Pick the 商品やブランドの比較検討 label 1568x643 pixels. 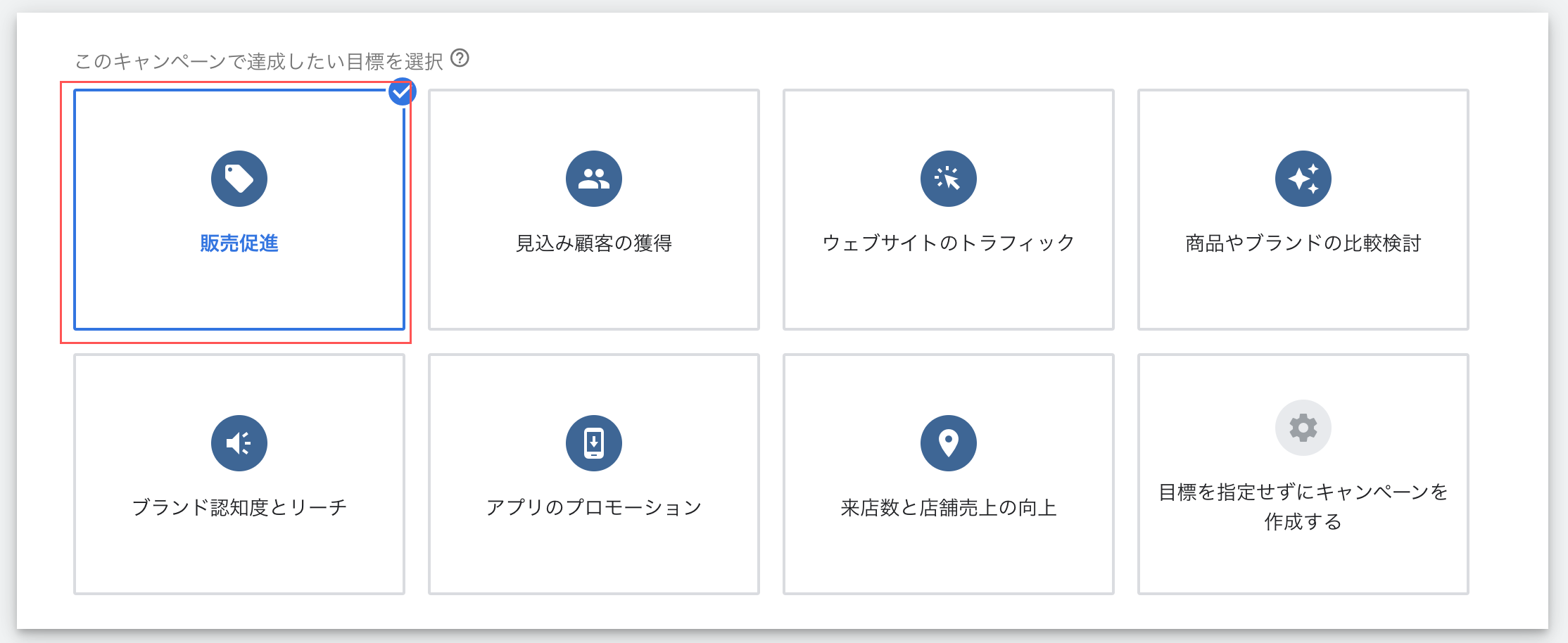[x=1303, y=243]
